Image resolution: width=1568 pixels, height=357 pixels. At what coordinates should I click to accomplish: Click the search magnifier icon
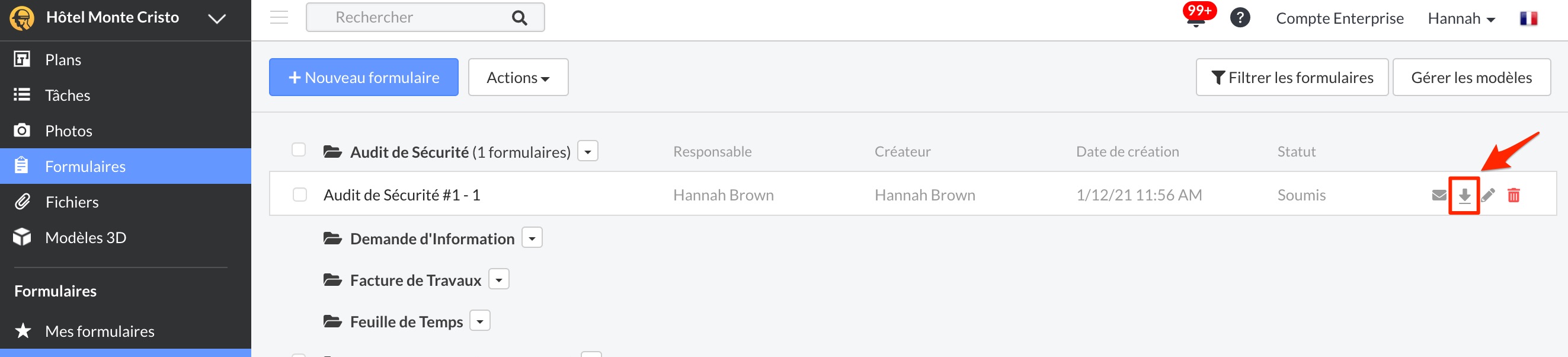pos(519,18)
